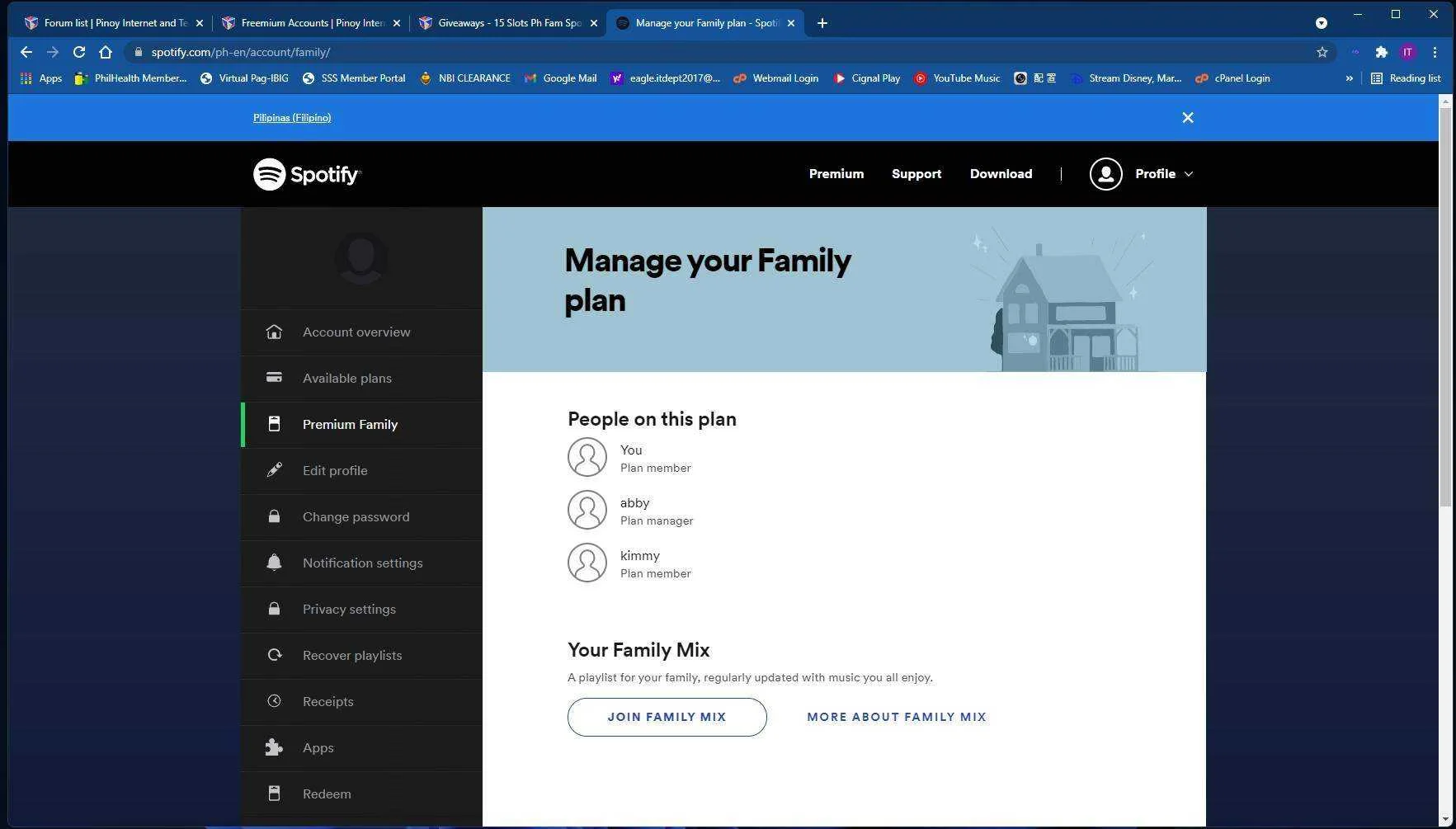This screenshot has width=1456, height=829.
Task: Open the Profile avatar icon
Action: pyautogui.click(x=1105, y=174)
